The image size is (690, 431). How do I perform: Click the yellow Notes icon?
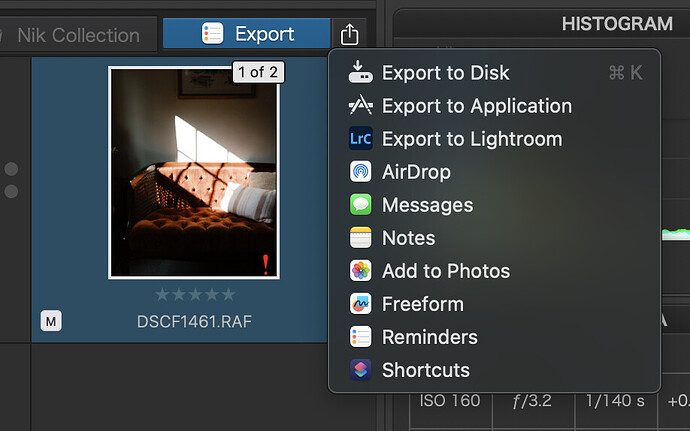(x=360, y=238)
